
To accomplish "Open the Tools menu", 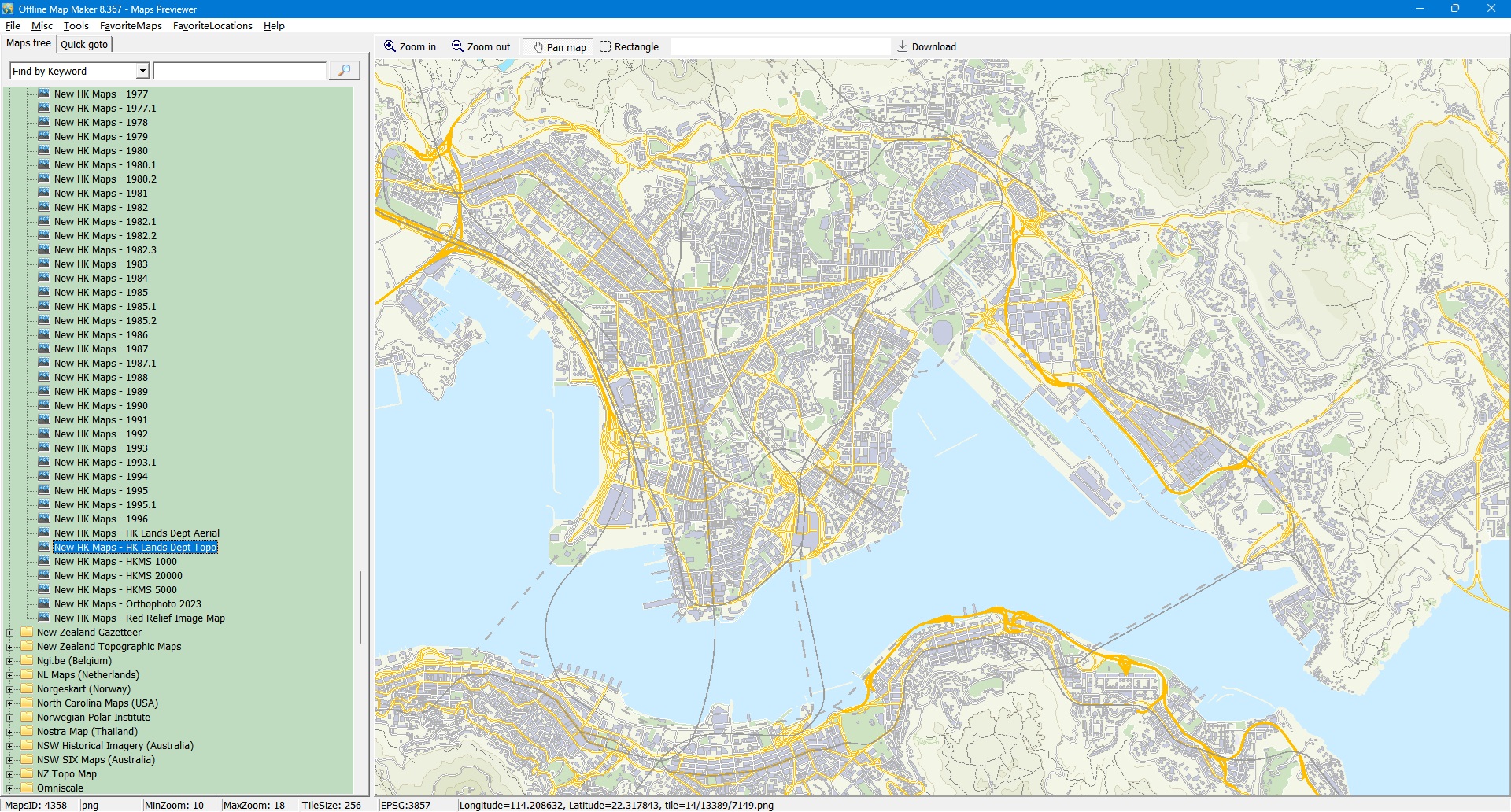I will point(76,26).
